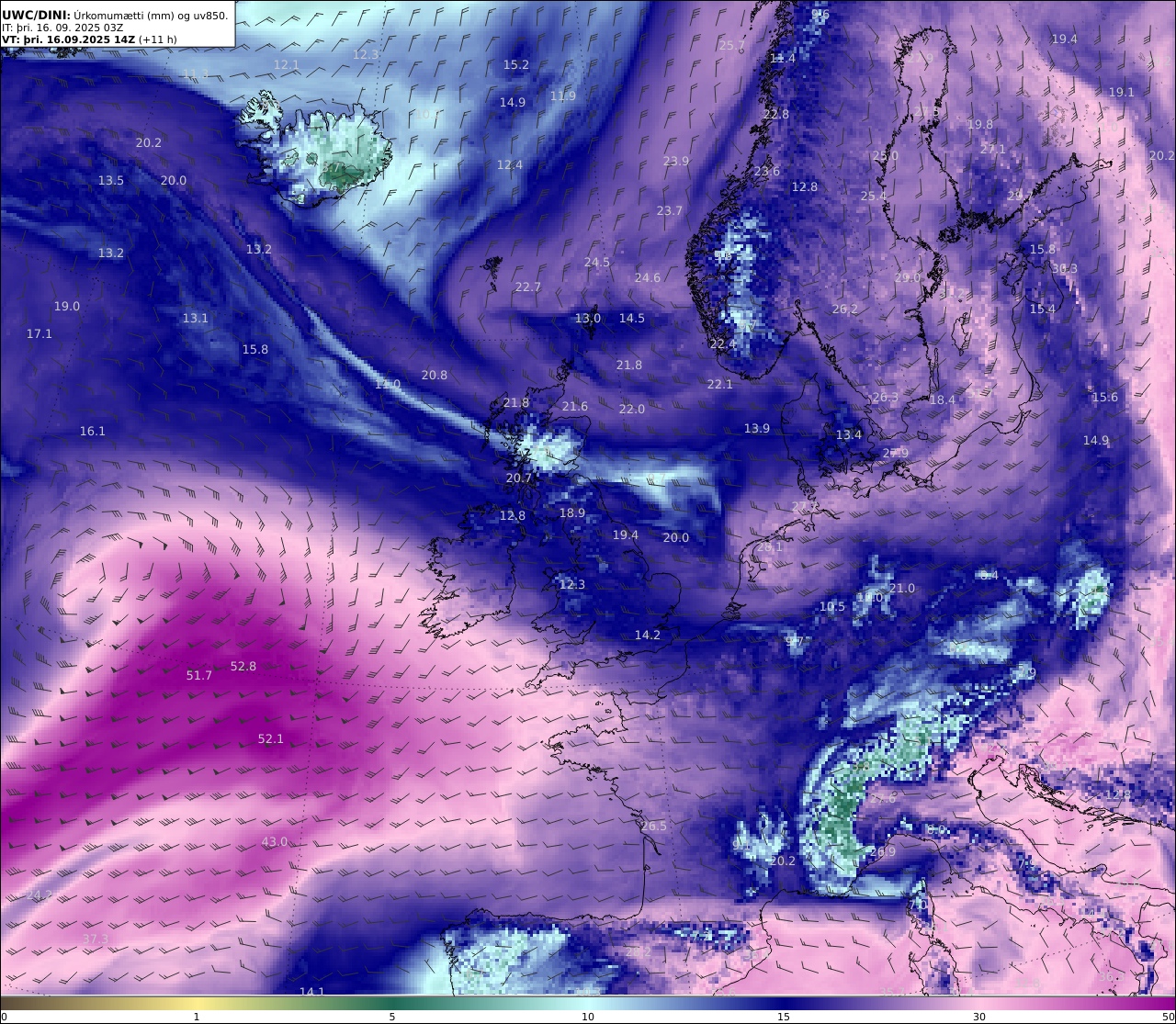
Task: Select the 12.4 value label
Action: [x=510, y=165]
